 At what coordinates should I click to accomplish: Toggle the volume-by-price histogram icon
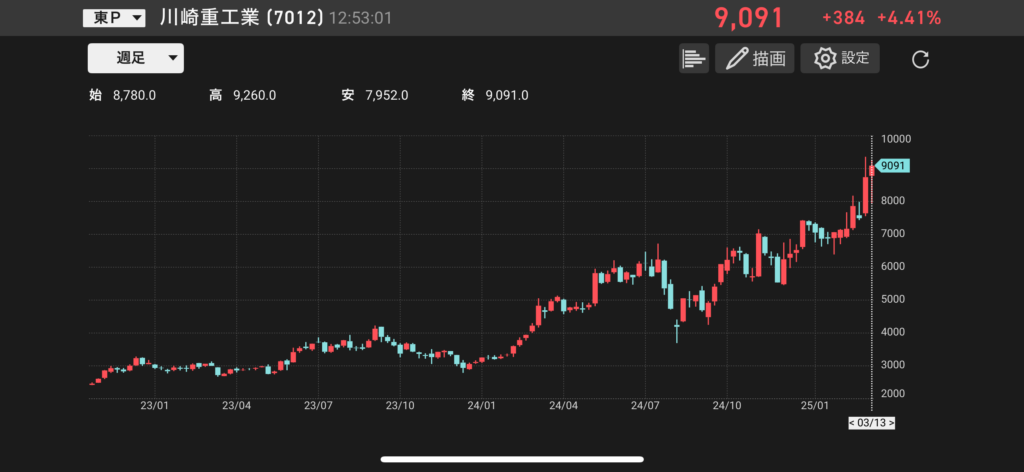(x=693, y=59)
